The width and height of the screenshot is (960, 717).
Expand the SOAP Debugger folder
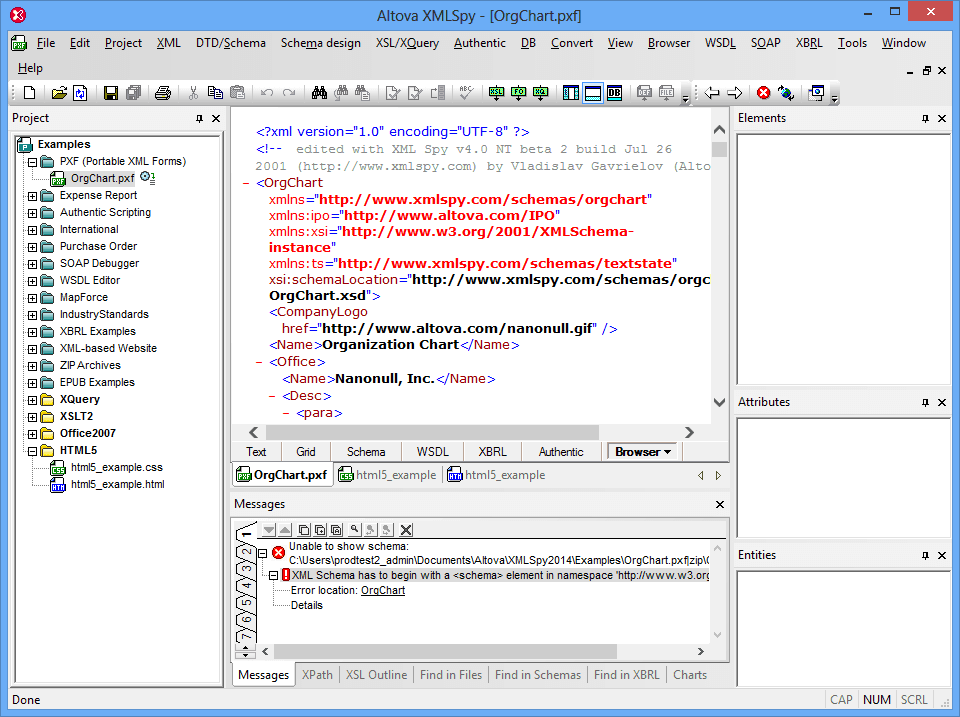click(x=32, y=264)
